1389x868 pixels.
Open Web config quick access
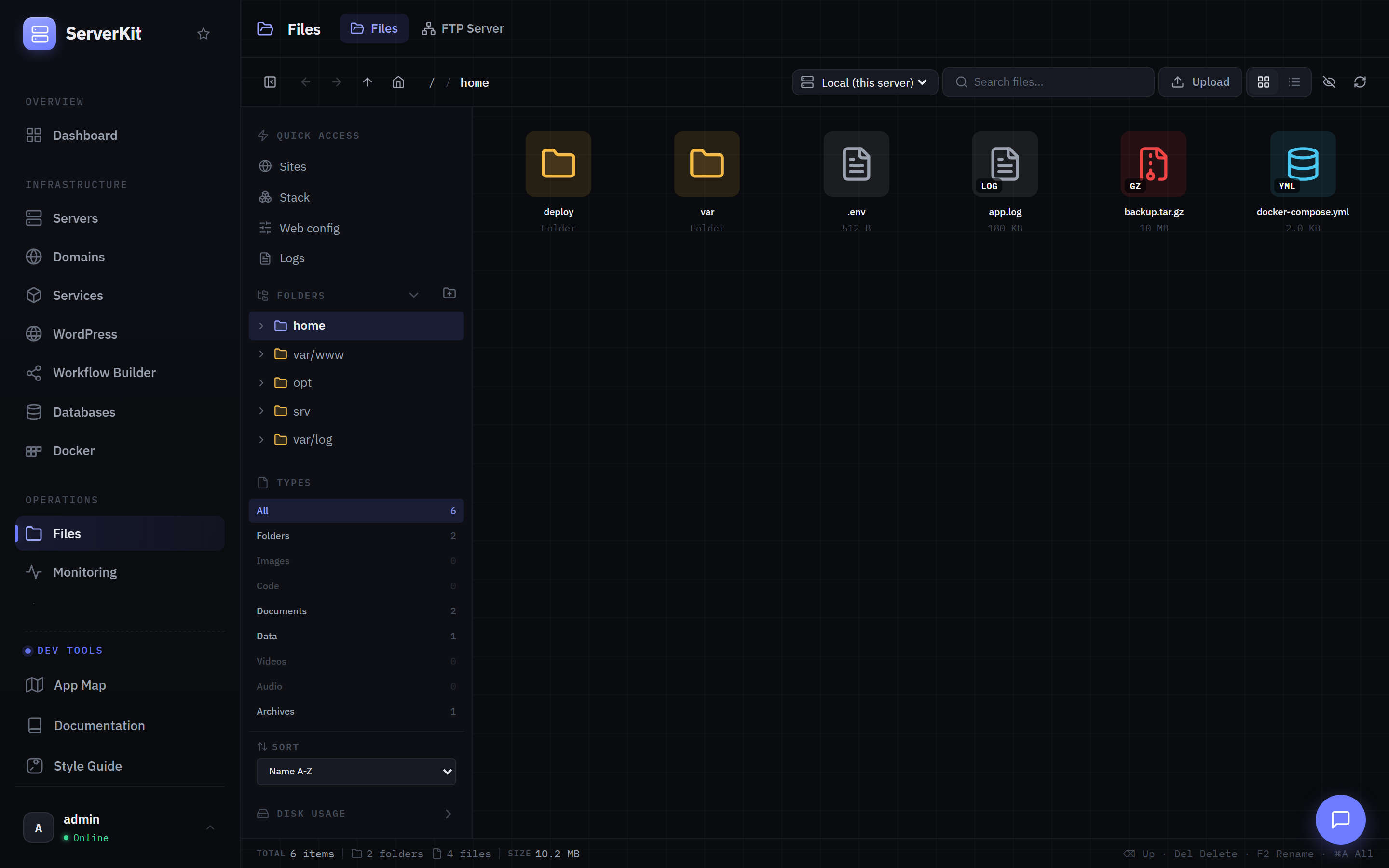356,228
